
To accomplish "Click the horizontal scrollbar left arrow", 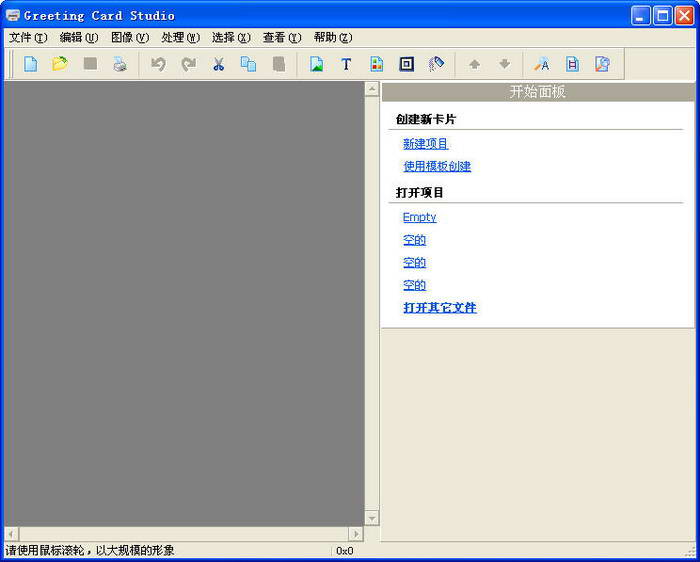I will click(11, 534).
